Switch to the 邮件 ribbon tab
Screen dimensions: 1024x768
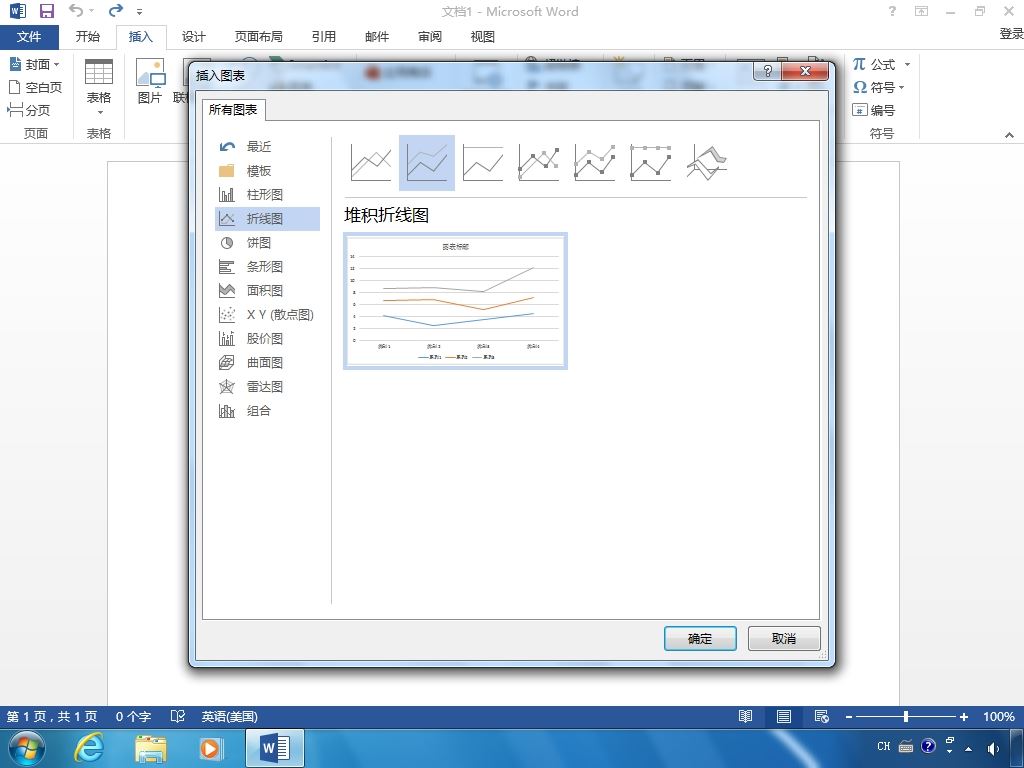pyautogui.click(x=377, y=37)
